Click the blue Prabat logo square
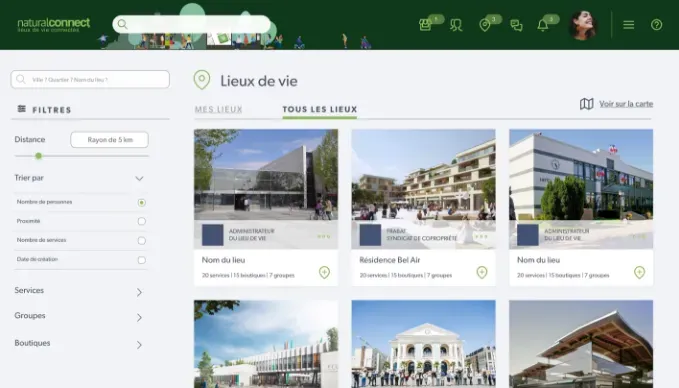 click(370, 235)
